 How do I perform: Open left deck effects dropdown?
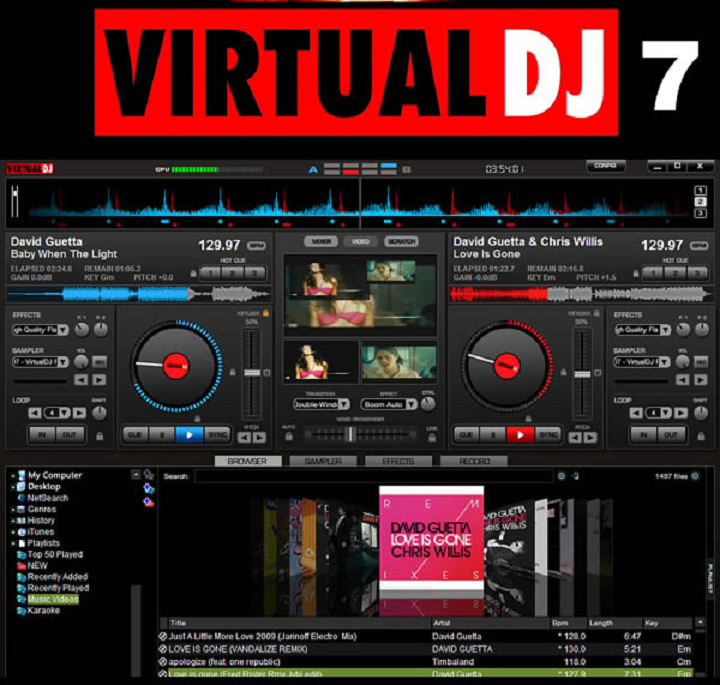click(x=40, y=330)
